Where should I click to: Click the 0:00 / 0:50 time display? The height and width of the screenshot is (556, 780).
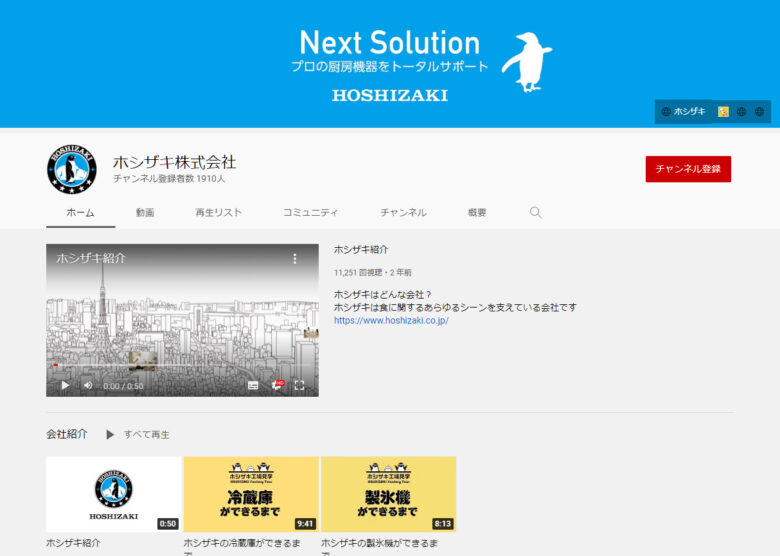tap(123, 386)
